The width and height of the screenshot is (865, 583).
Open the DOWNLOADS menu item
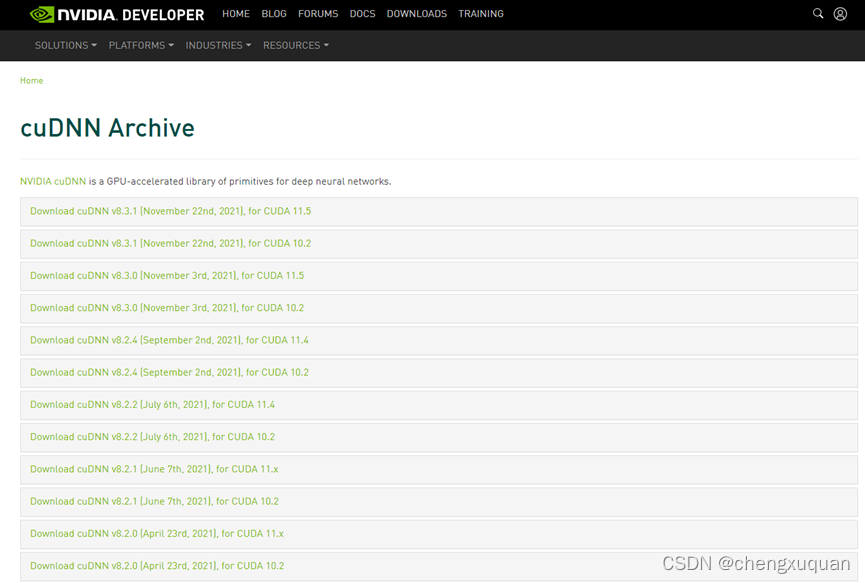click(417, 14)
